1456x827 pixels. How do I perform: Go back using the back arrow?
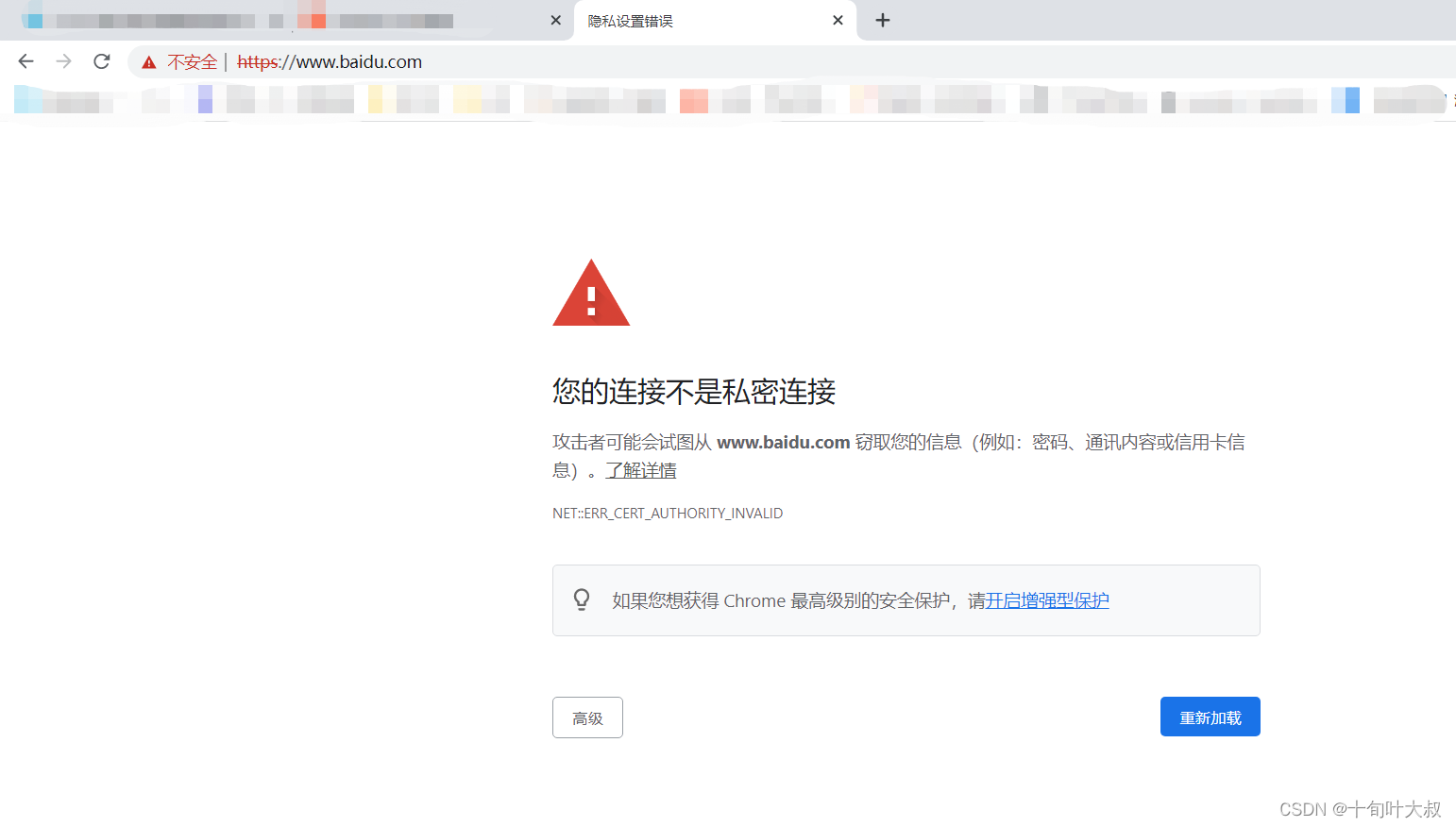click(25, 61)
